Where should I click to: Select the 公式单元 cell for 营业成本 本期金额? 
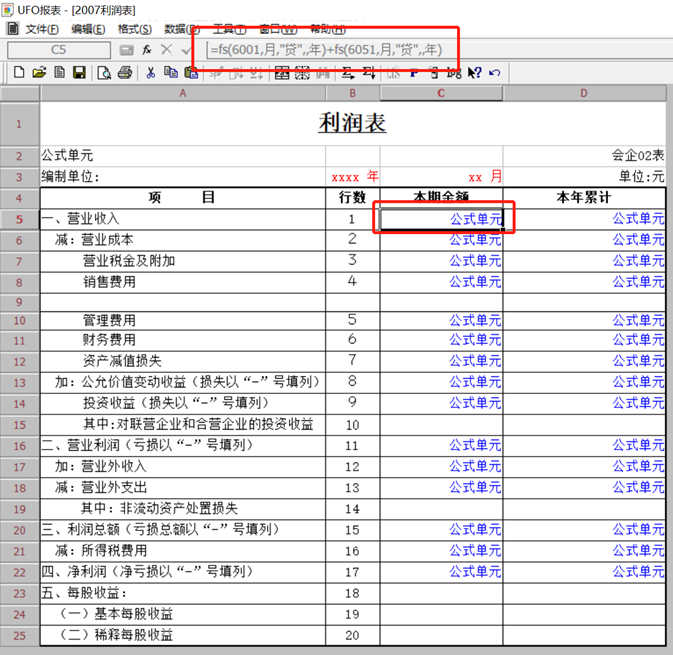coord(441,240)
